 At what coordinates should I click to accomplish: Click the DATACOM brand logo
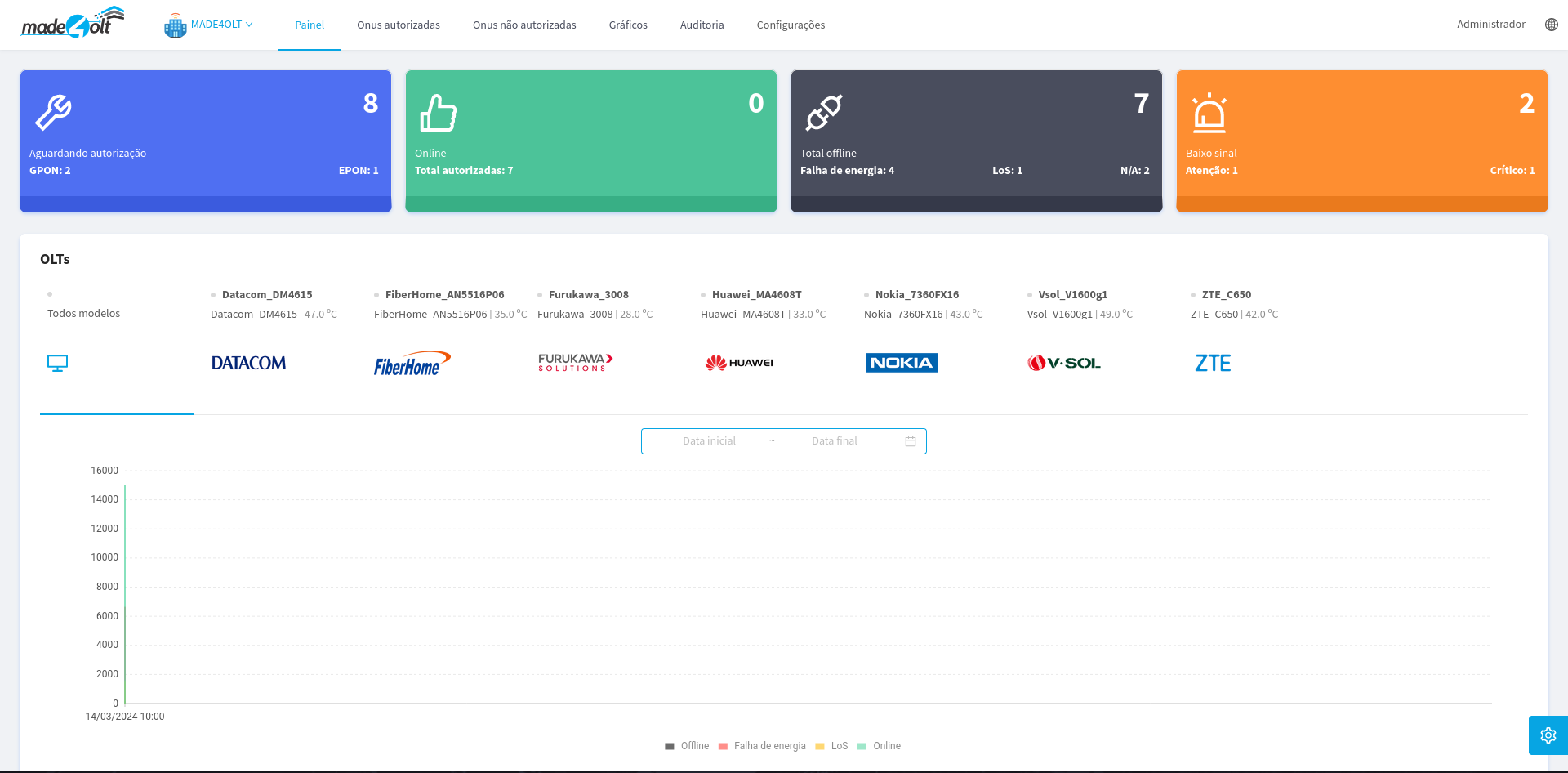(247, 363)
